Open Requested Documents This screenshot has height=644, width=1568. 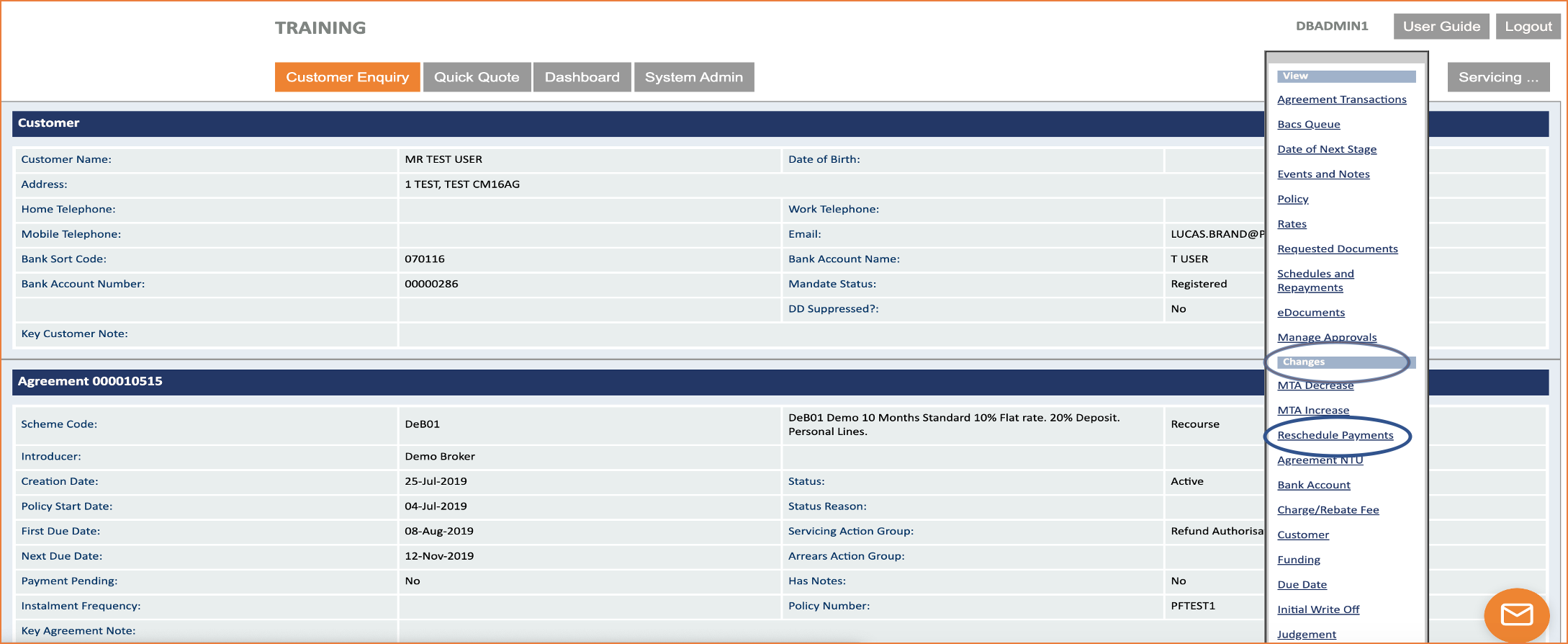point(1338,249)
